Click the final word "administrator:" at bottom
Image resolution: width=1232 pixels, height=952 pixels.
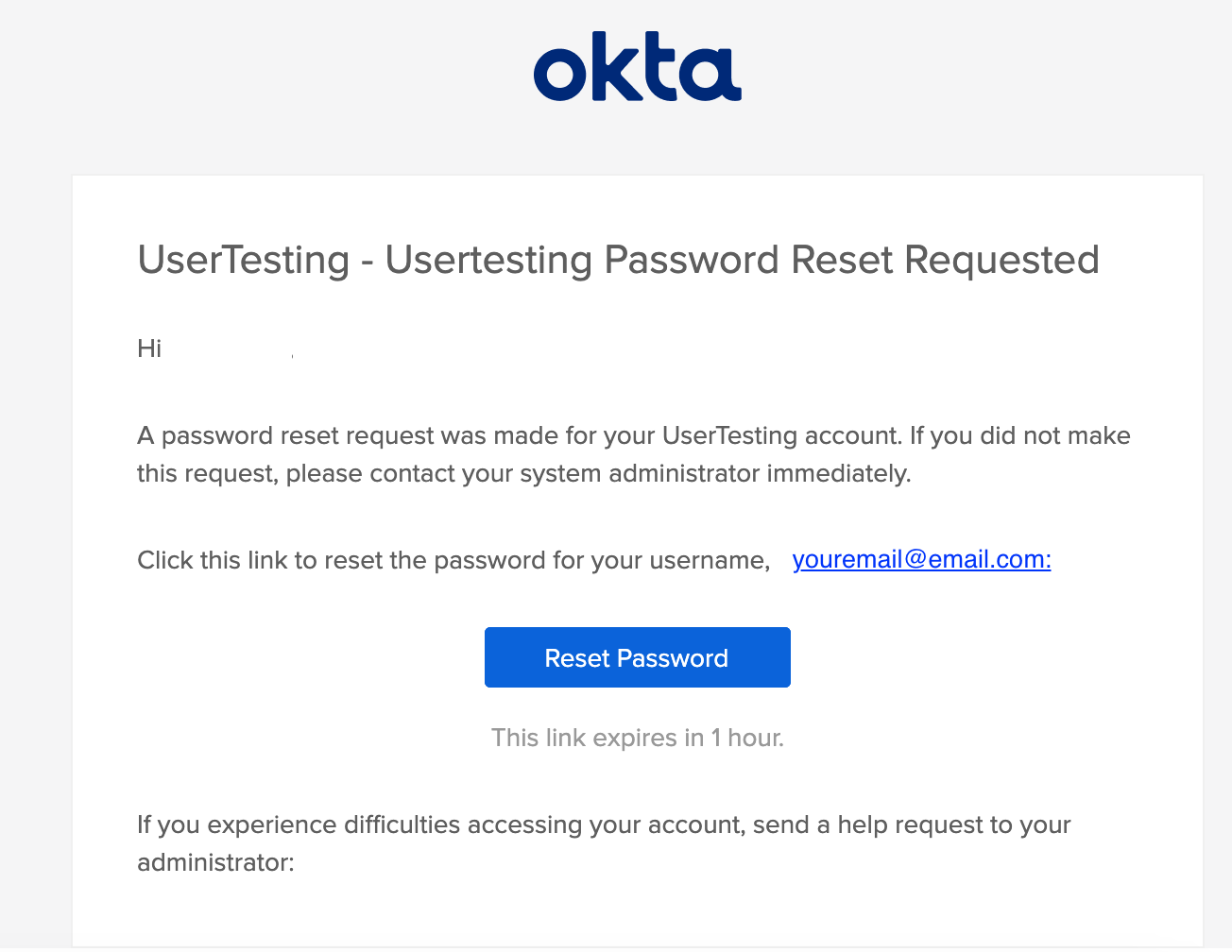[x=215, y=862]
